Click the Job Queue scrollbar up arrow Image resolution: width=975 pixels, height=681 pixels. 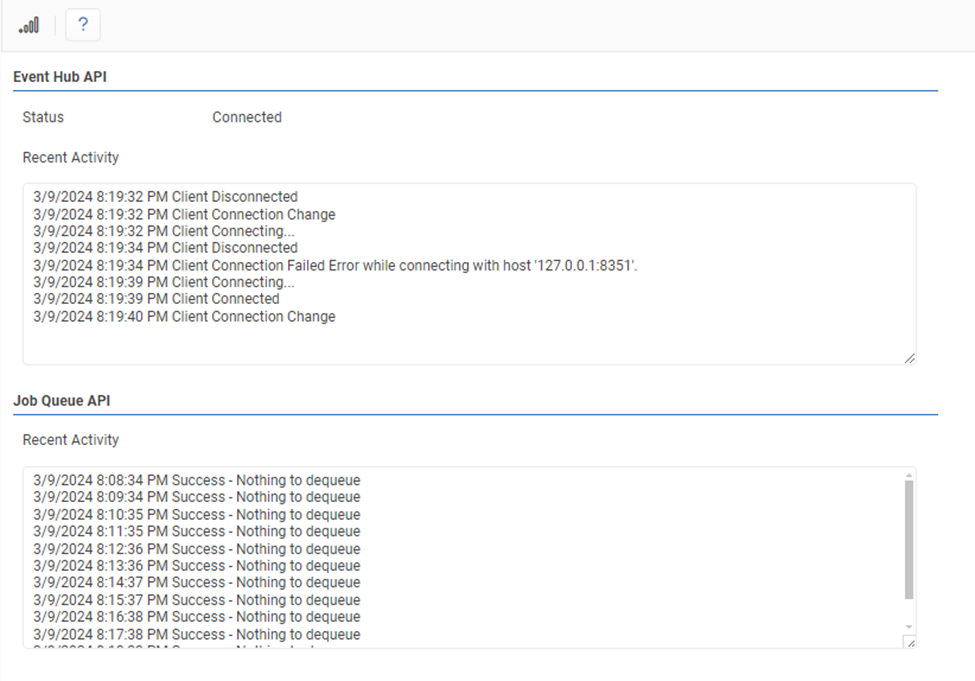pyautogui.click(x=908, y=474)
